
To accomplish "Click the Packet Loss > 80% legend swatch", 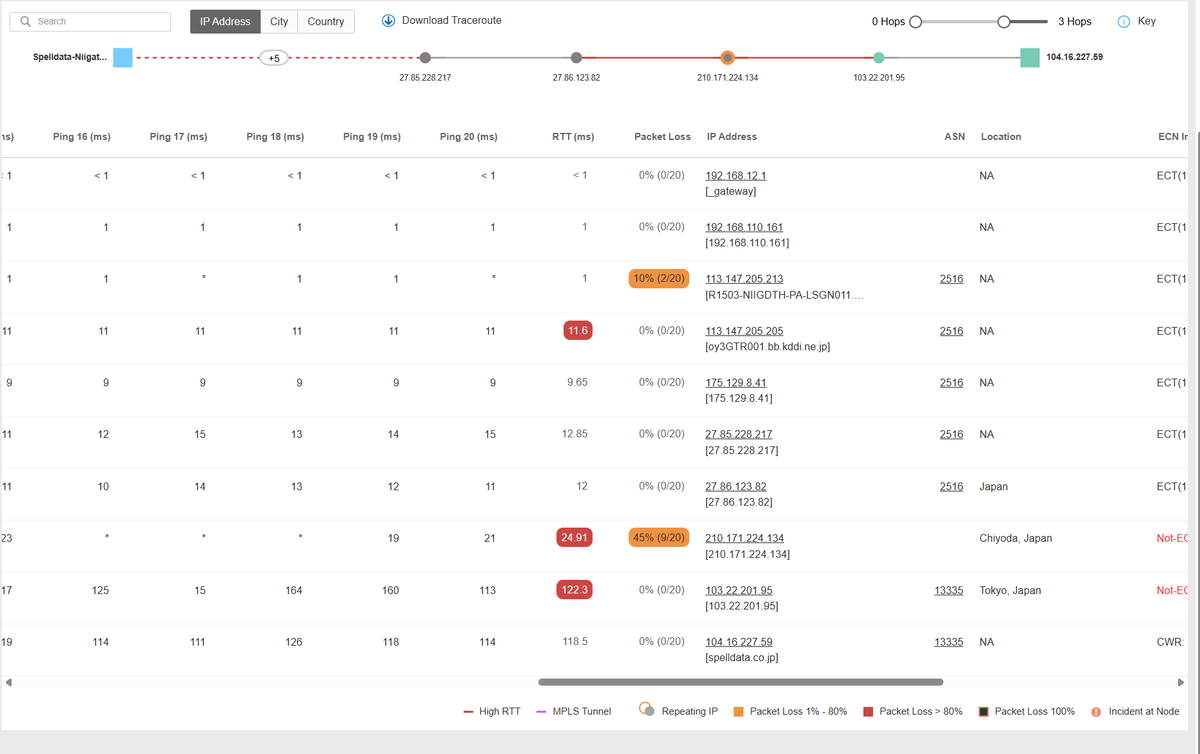I will coord(868,712).
